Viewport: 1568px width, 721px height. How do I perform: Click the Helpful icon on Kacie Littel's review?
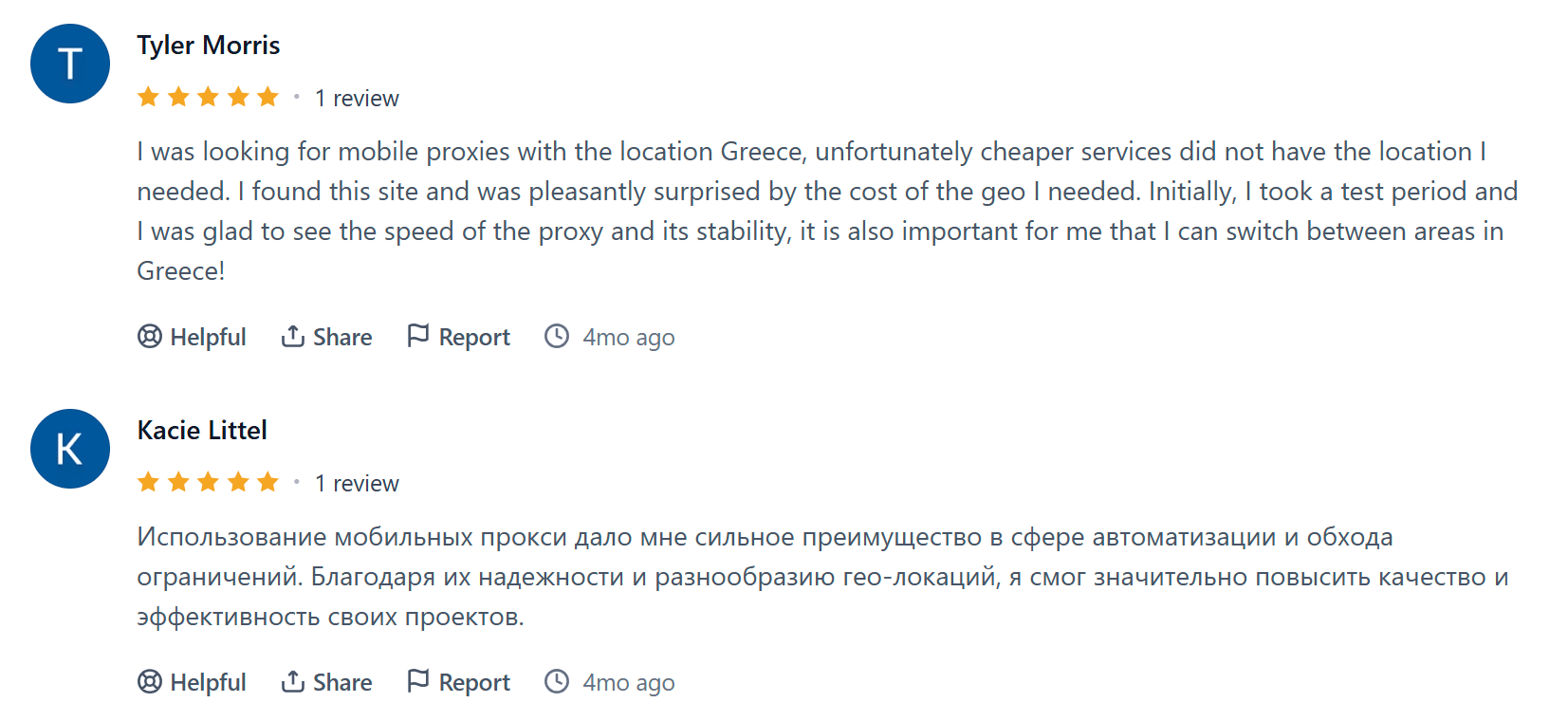point(150,682)
